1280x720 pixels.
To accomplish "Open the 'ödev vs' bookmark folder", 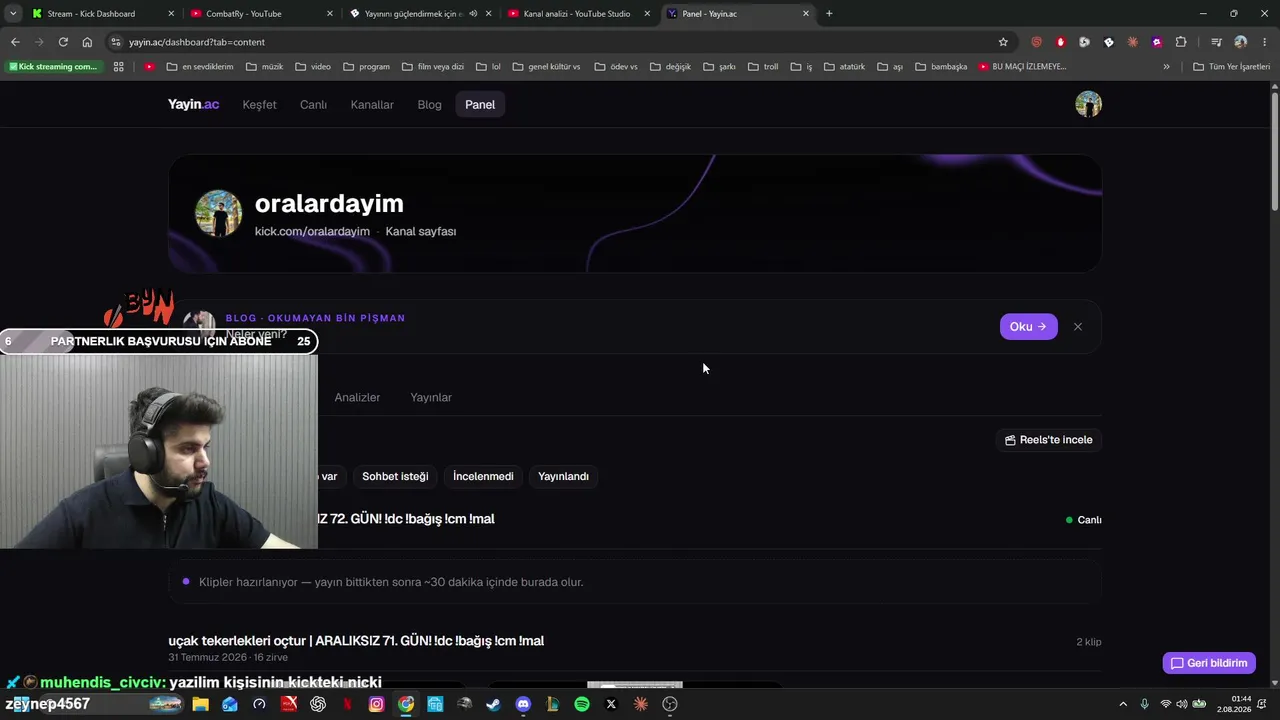I will coord(616,67).
